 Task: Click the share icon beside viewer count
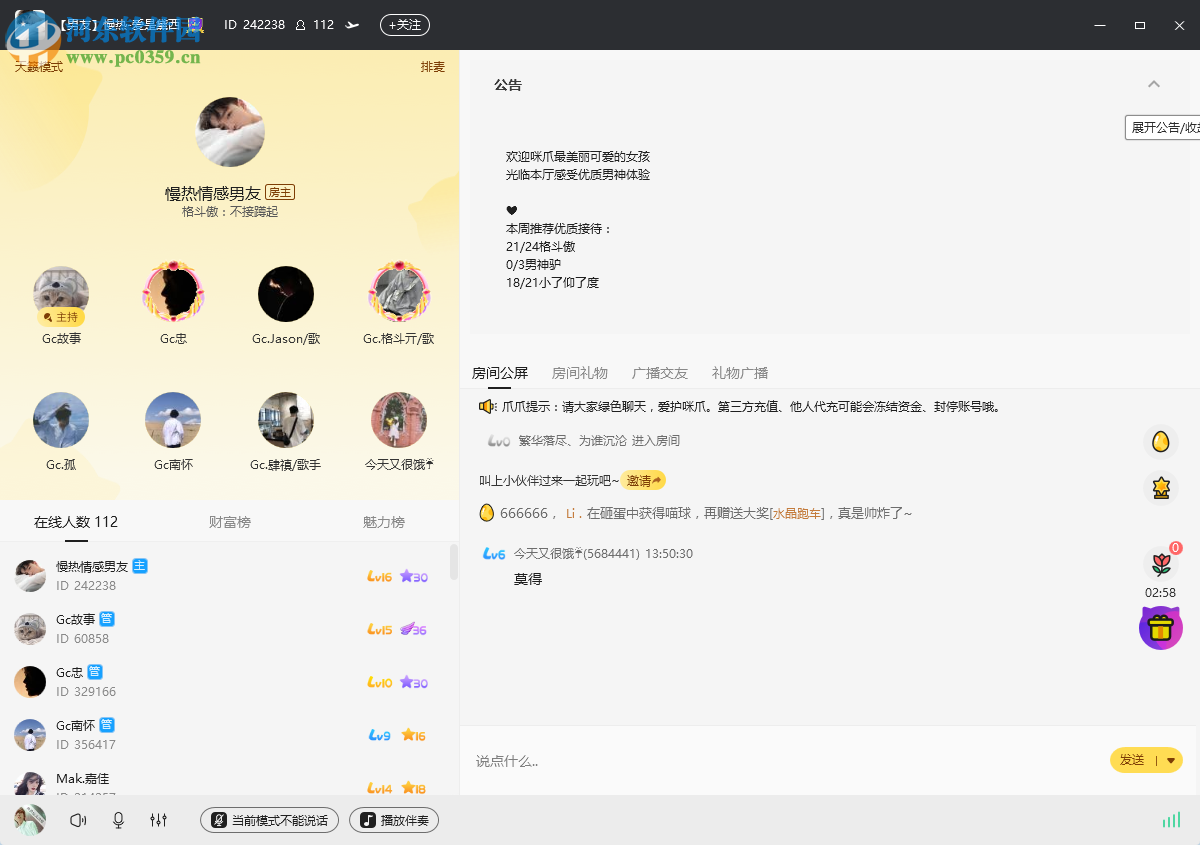[350, 27]
